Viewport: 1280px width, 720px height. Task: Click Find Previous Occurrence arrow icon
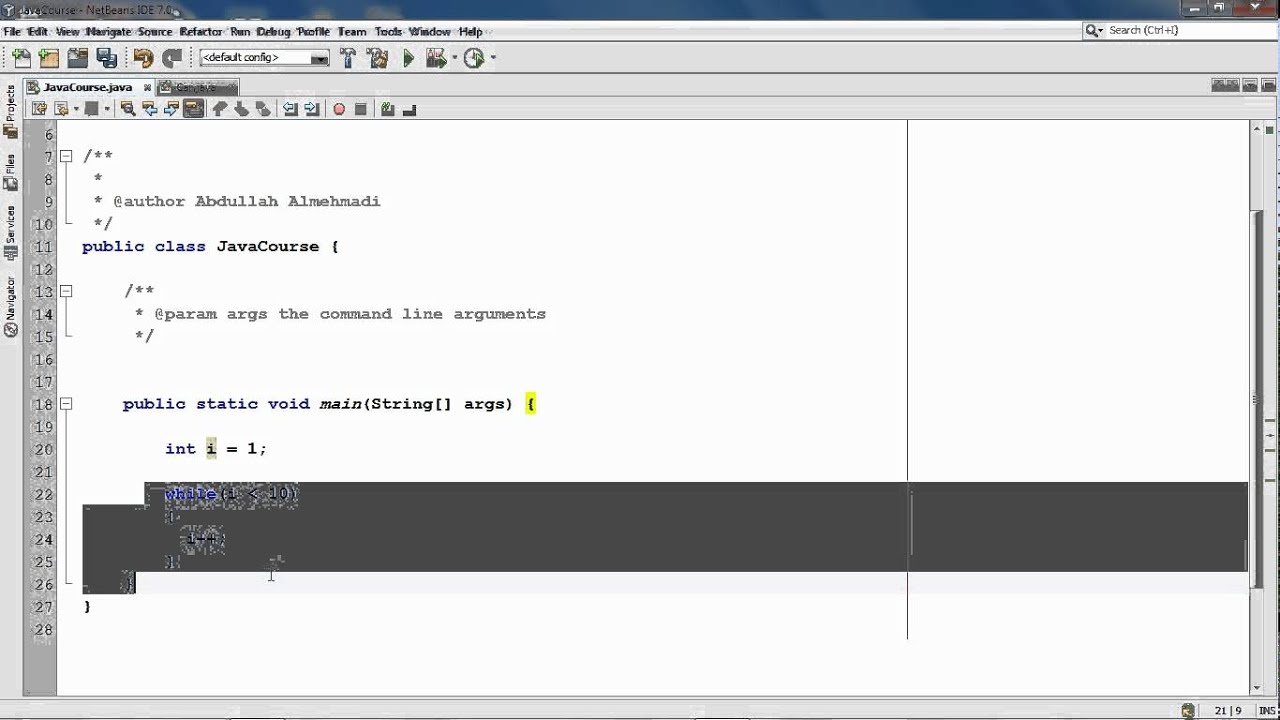coord(149,109)
